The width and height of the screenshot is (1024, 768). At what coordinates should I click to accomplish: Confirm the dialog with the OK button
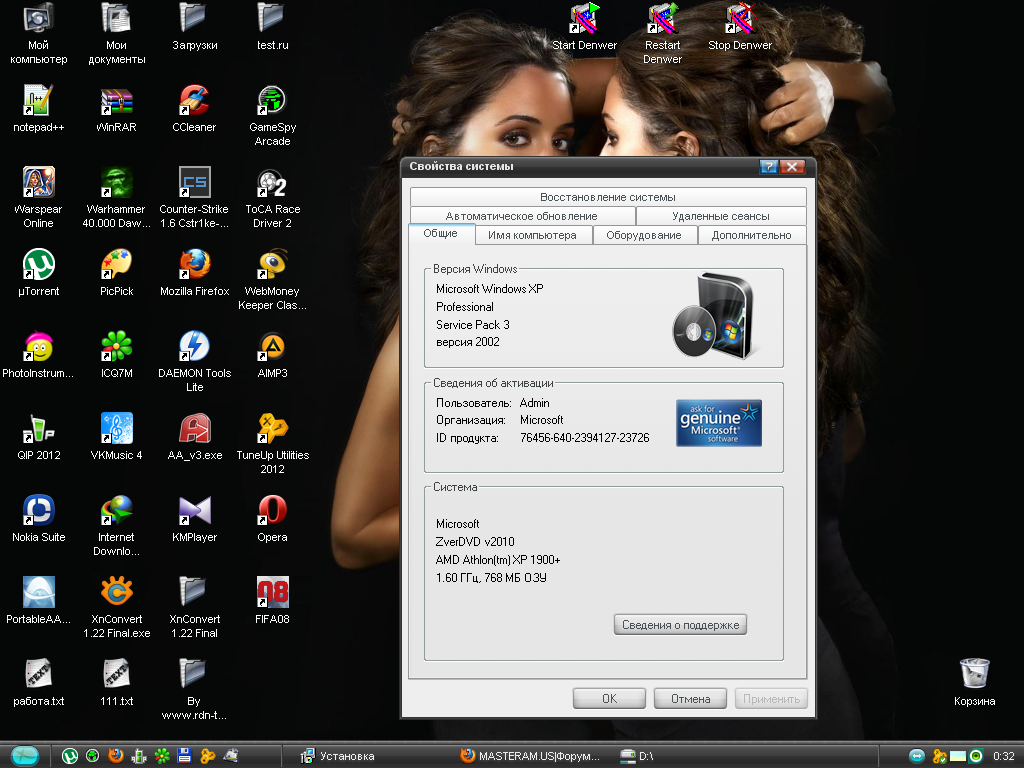[x=609, y=699]
